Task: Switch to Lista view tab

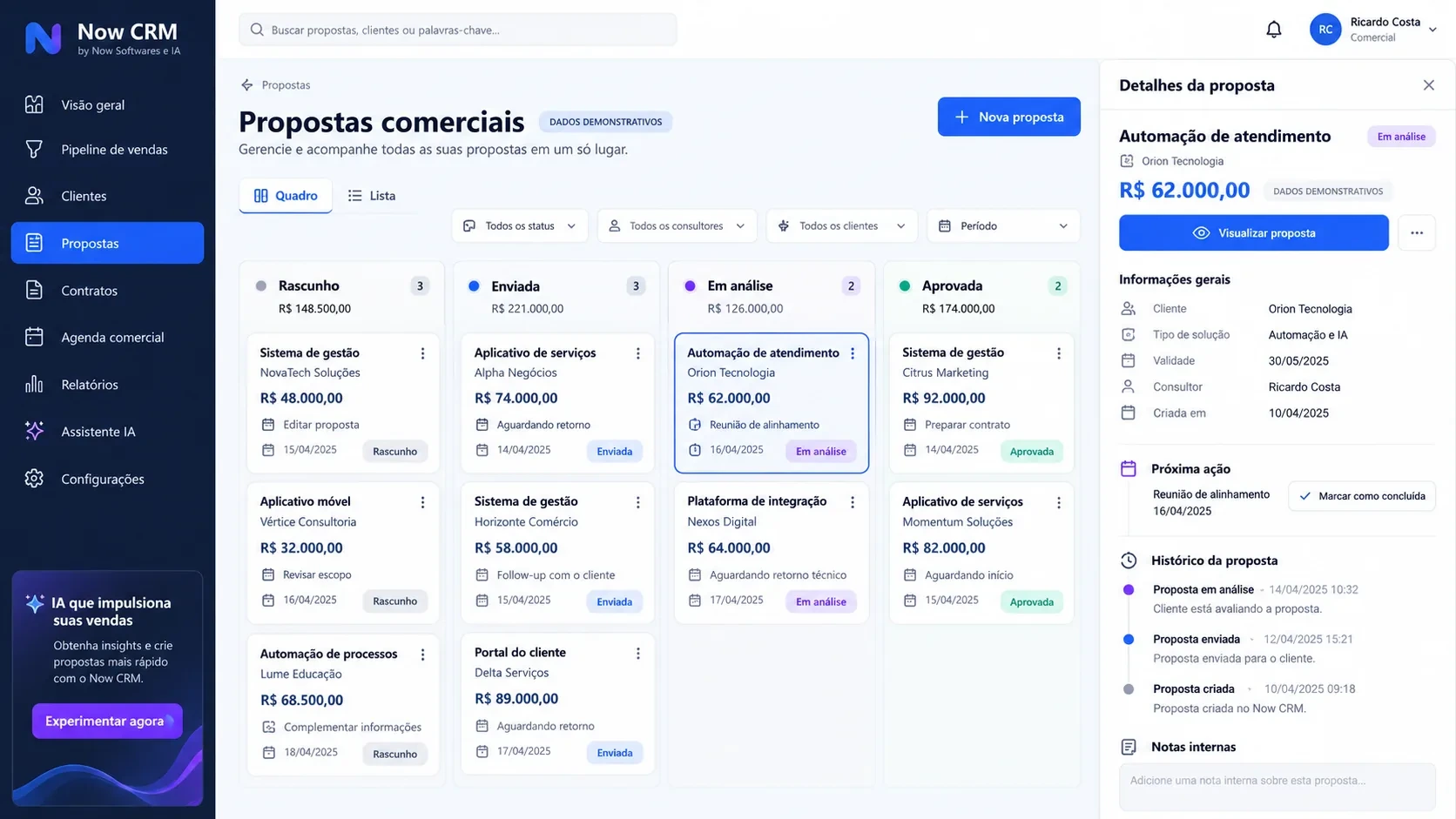Action: click(x=372, y=196)
